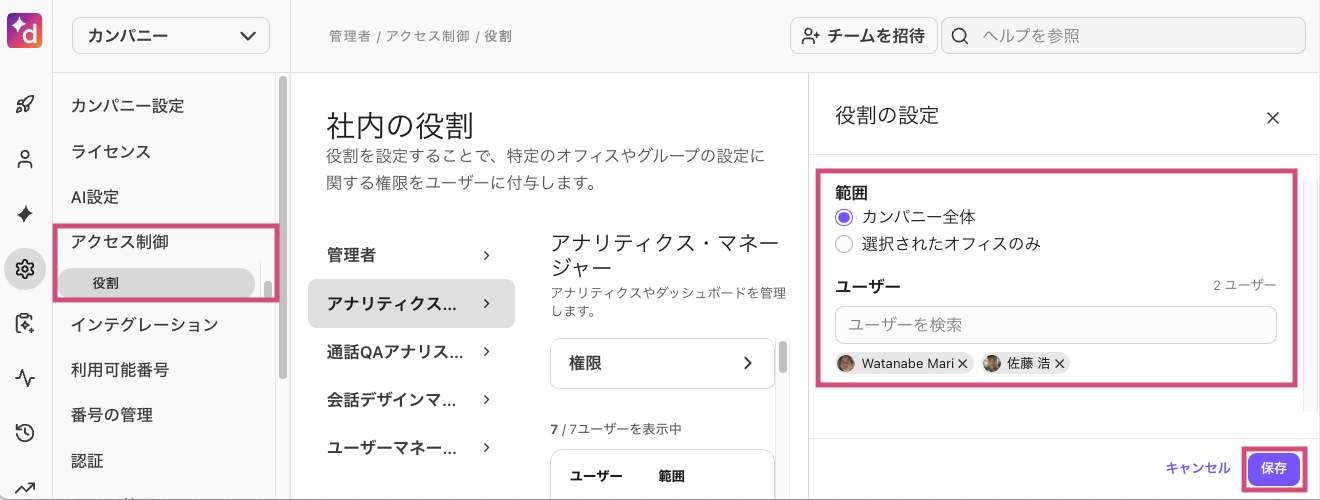This screenshot has width=1320, height=500.
Task: Open 利用可能番号 menu item
Action: [120, 370]
